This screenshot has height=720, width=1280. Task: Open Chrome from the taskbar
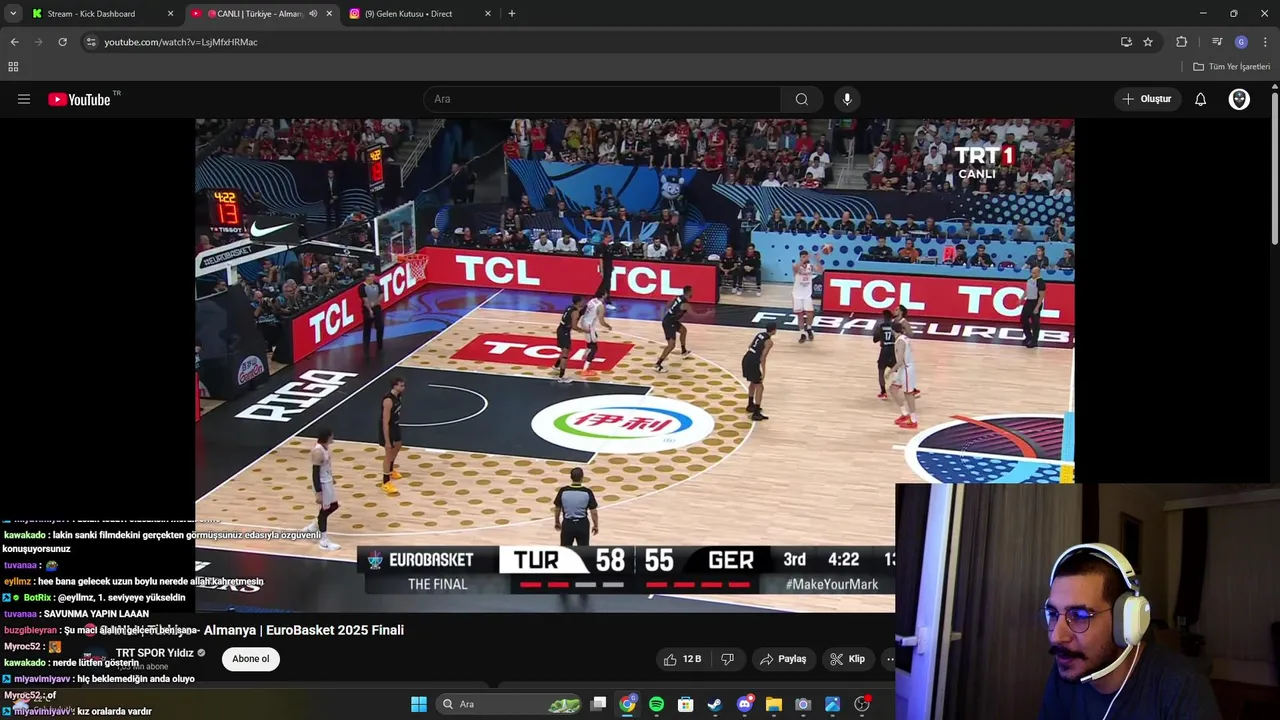pos(627,704)
